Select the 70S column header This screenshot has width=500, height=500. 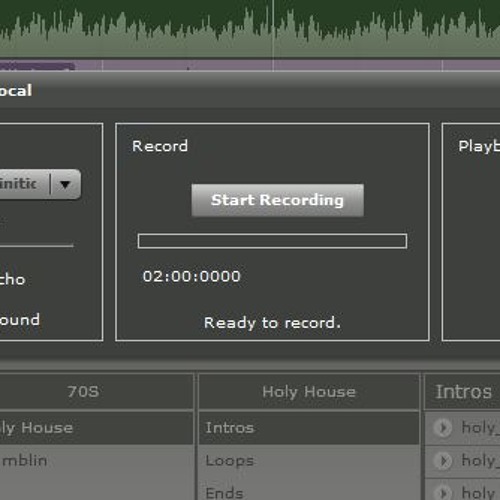(83, 391)
